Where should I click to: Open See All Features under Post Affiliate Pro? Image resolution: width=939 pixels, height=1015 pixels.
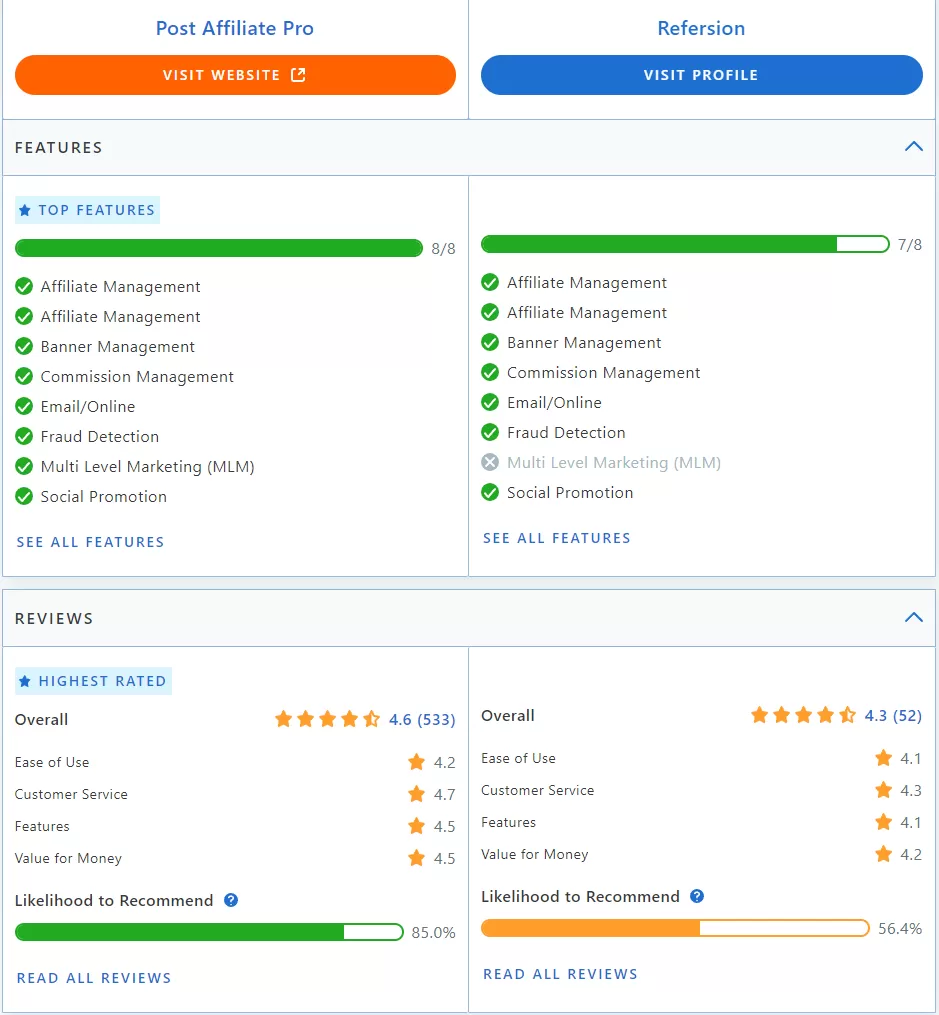click(x=89, y=541)
